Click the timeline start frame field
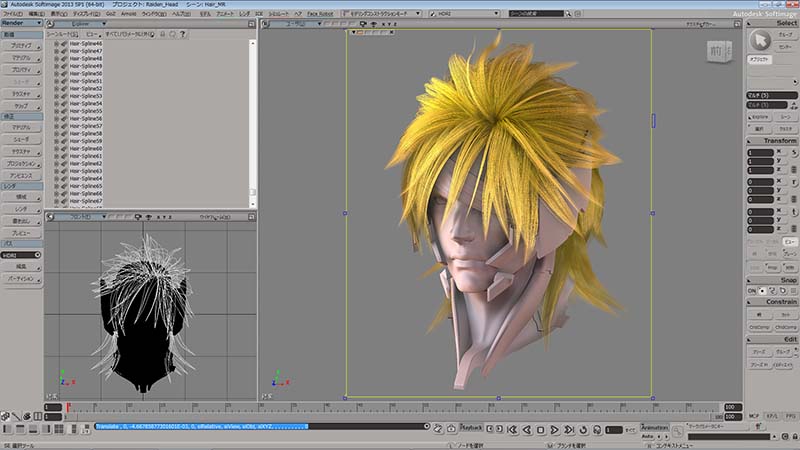The image size is (800, 450). 53,407
